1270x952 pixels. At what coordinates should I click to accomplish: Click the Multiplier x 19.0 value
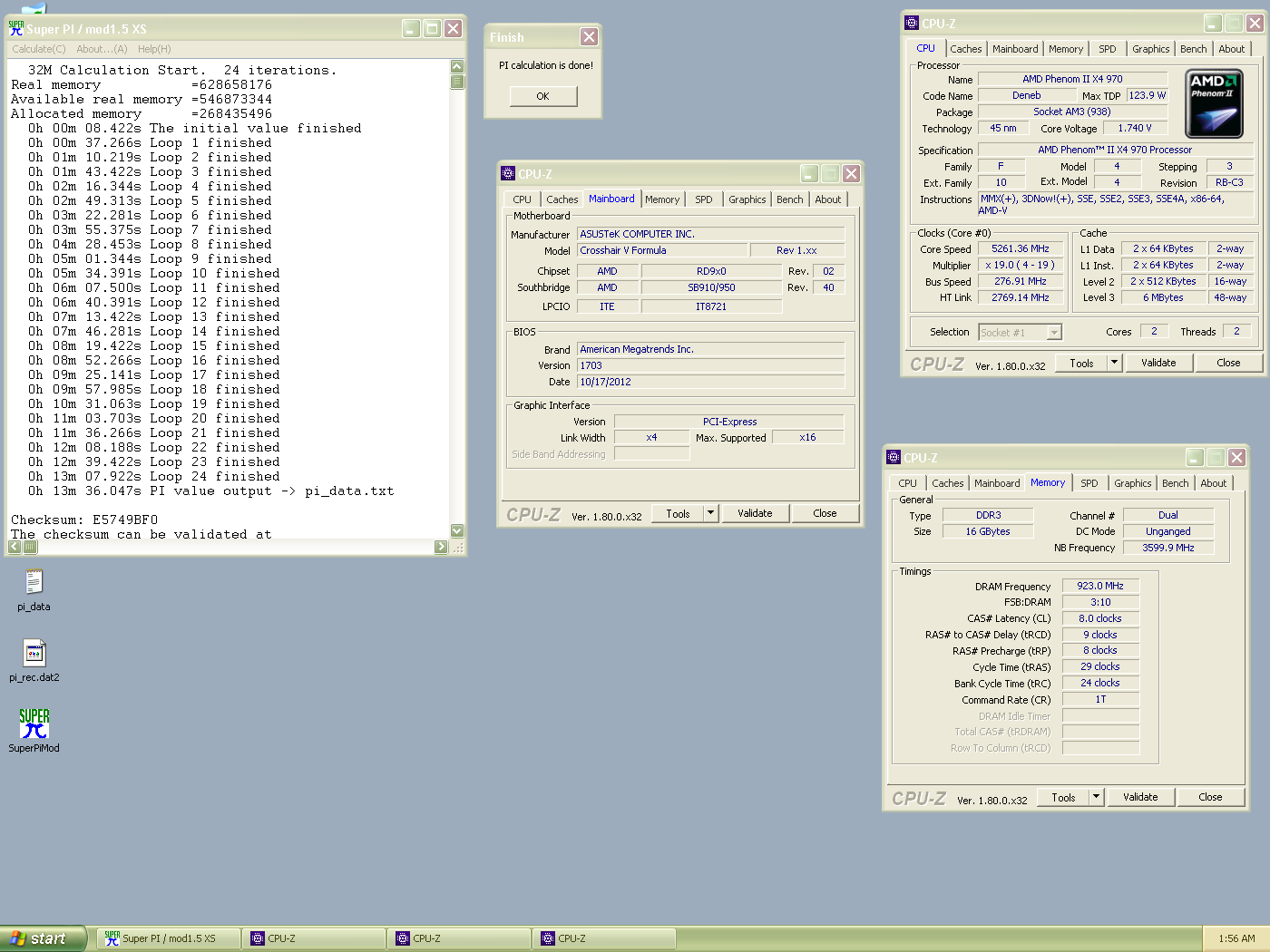coord(1021,265)
